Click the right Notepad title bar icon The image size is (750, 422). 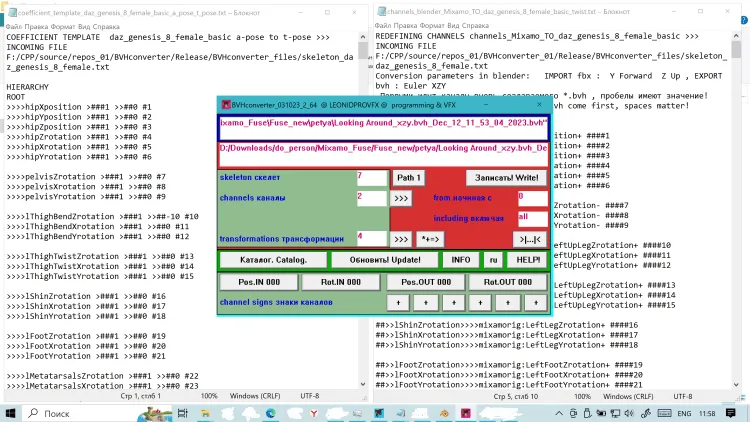click(x=382, y=11)
